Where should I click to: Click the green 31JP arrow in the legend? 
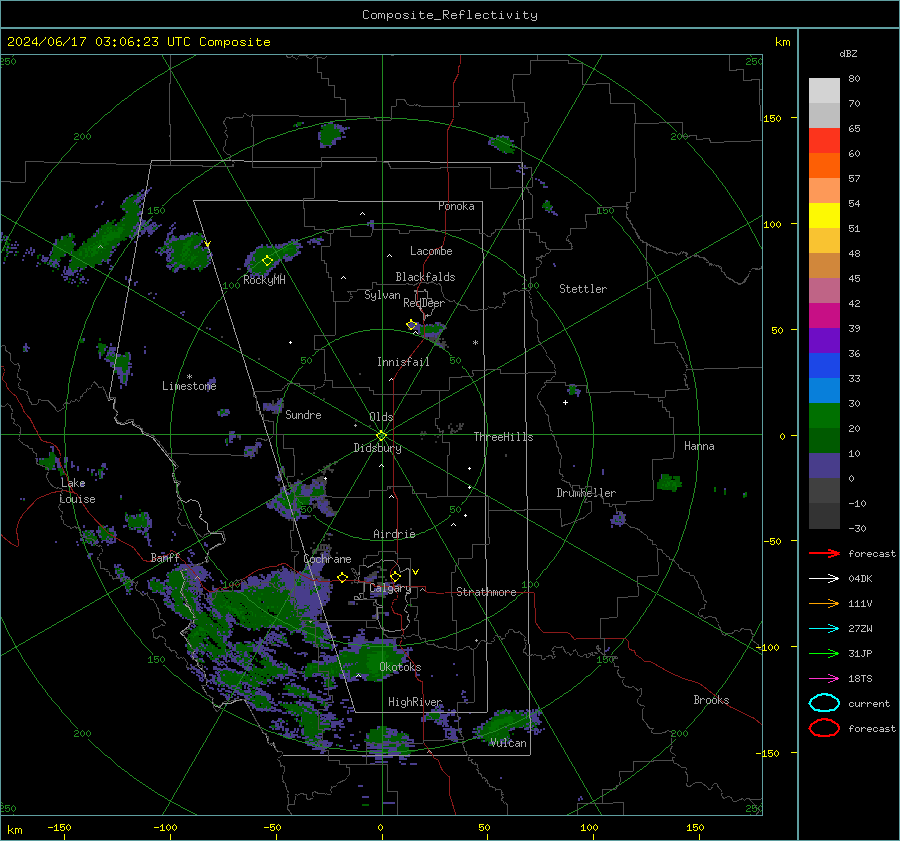(824, 653)
